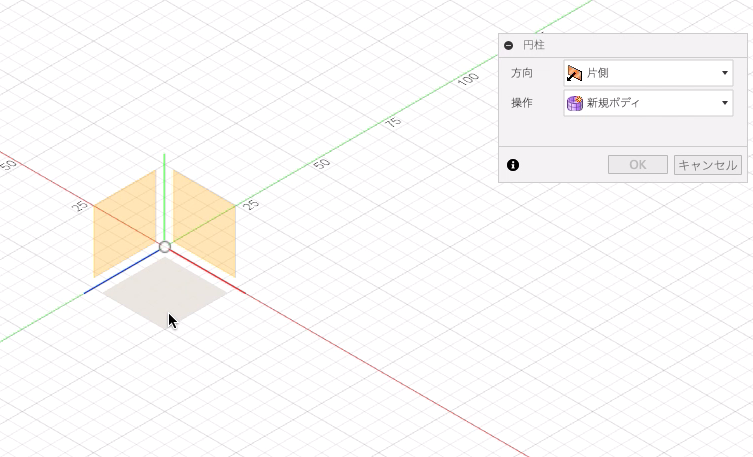Select the left orange vertical plane
Image resolution: width=753 pixels, height=457 pixels.
pos(125,223)
